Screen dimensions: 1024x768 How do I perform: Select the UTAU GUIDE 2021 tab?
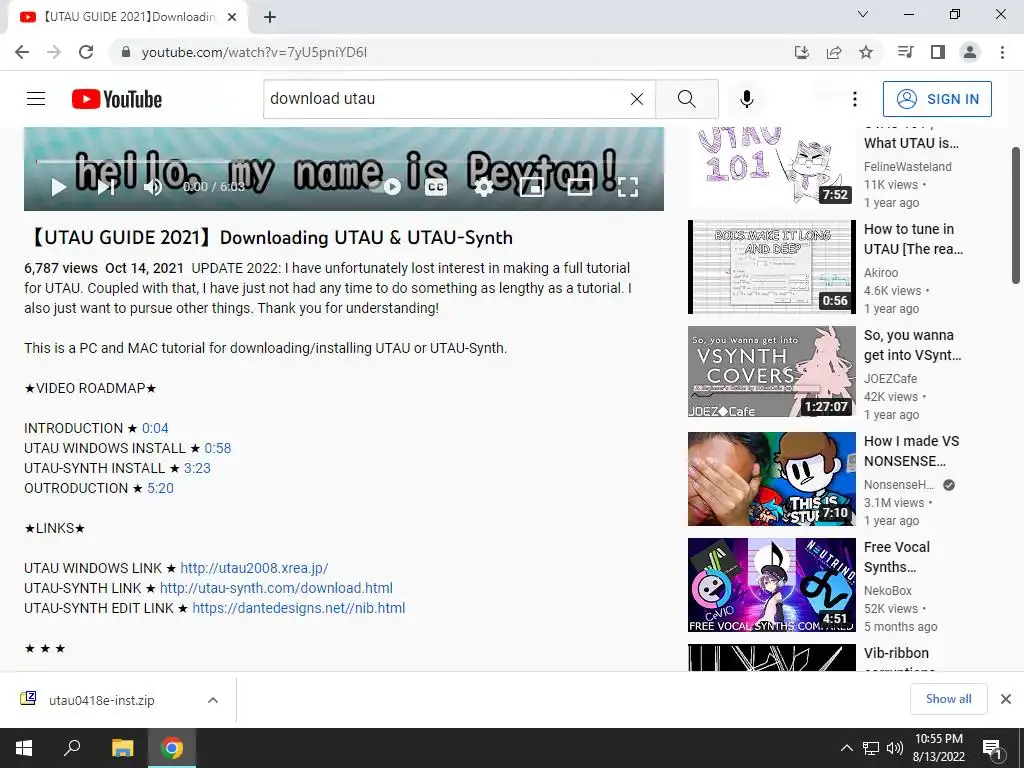[128, 17]
